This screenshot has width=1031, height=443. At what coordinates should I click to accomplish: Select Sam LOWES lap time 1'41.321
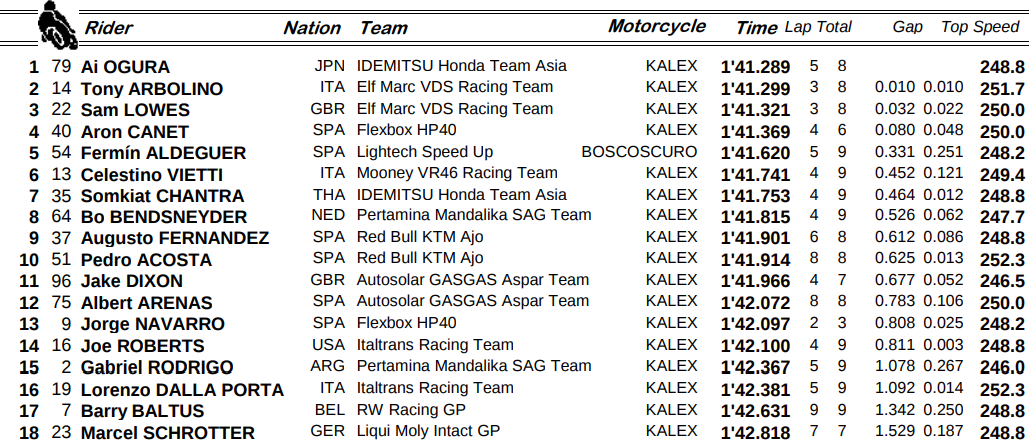(x=755, y=110)
